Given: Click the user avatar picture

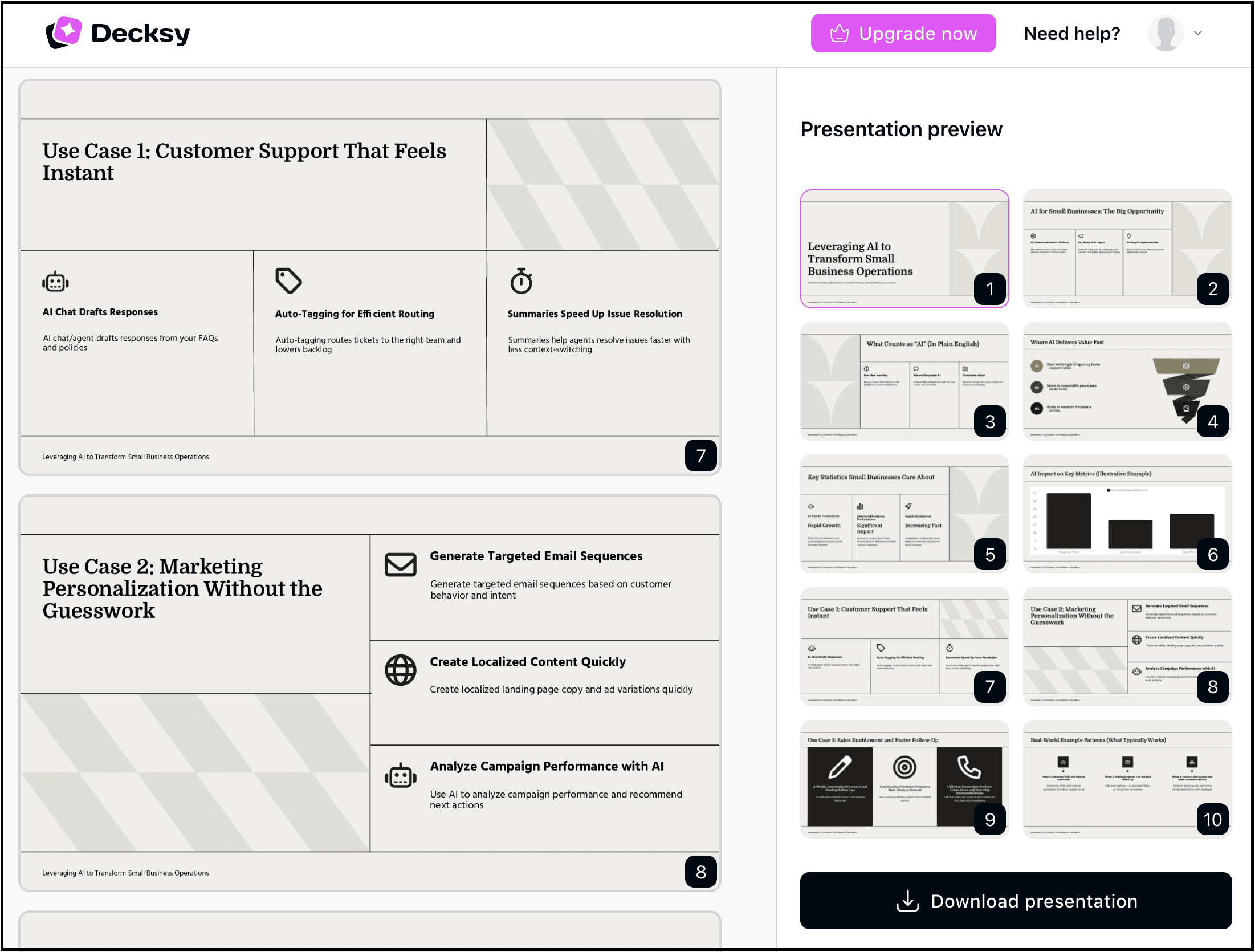Looking at the screenshot, I should coord(1165,33).
